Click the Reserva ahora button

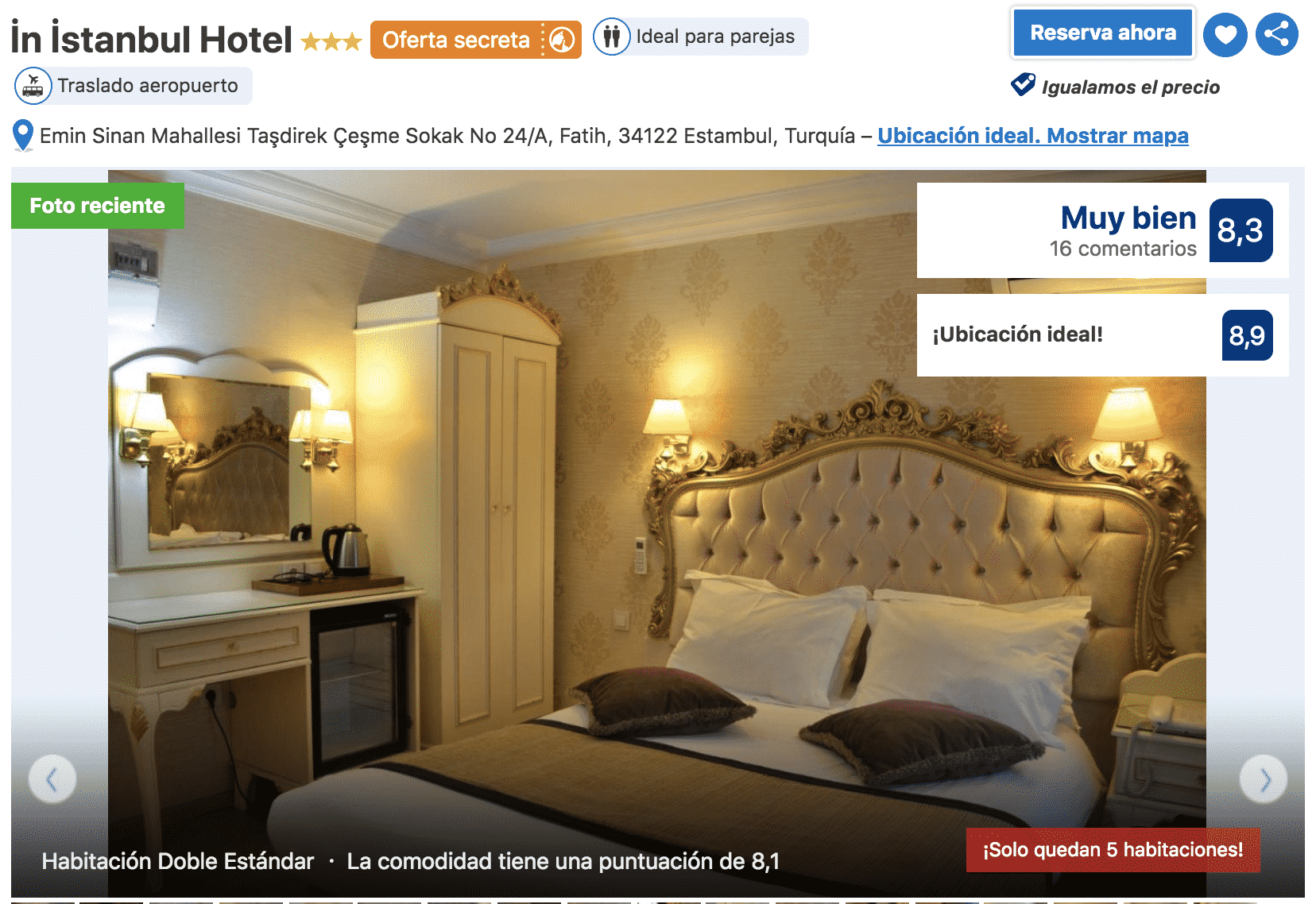point(1103,33)
